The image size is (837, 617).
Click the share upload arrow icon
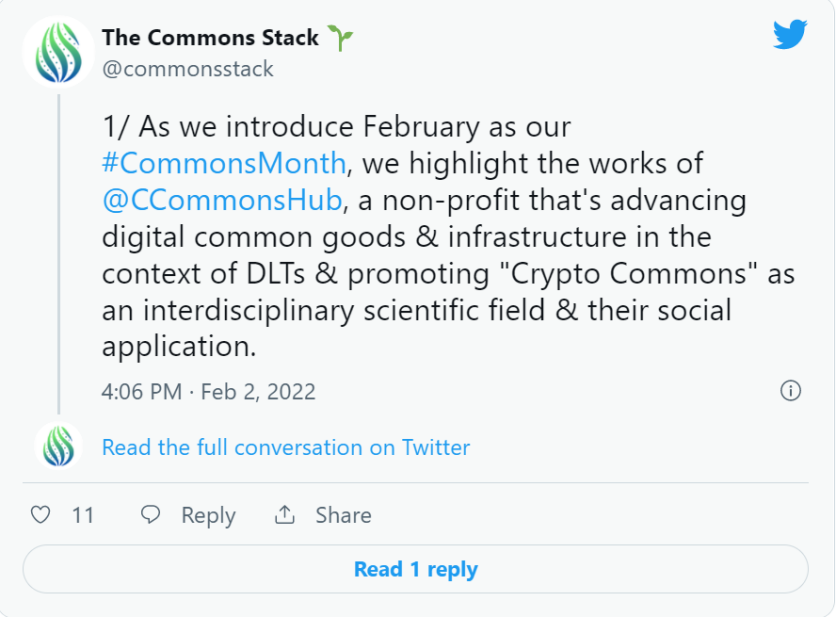click(x=285, y=515)
